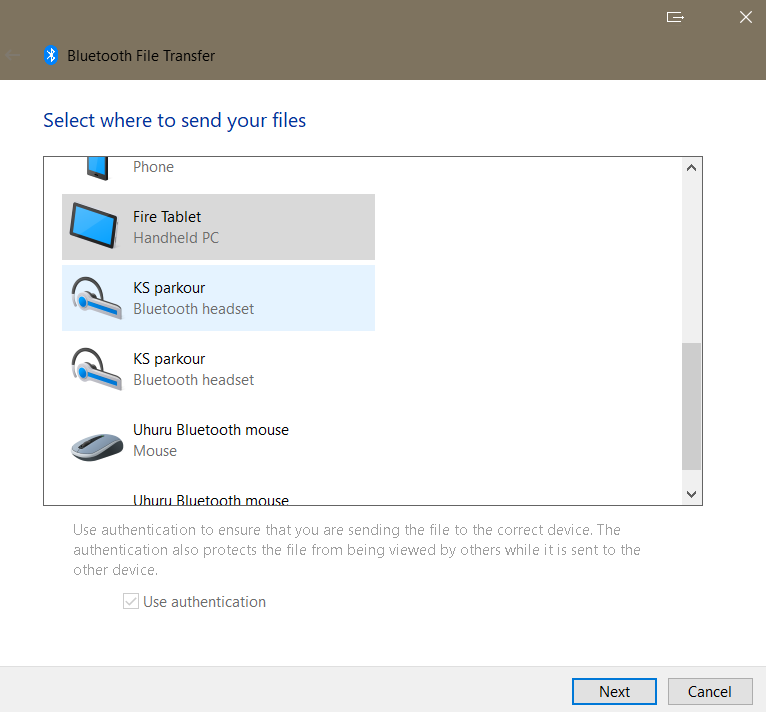766x712 pixels.
Task: Select the highlighted KS parkour name text
Action: pos(169,288)
